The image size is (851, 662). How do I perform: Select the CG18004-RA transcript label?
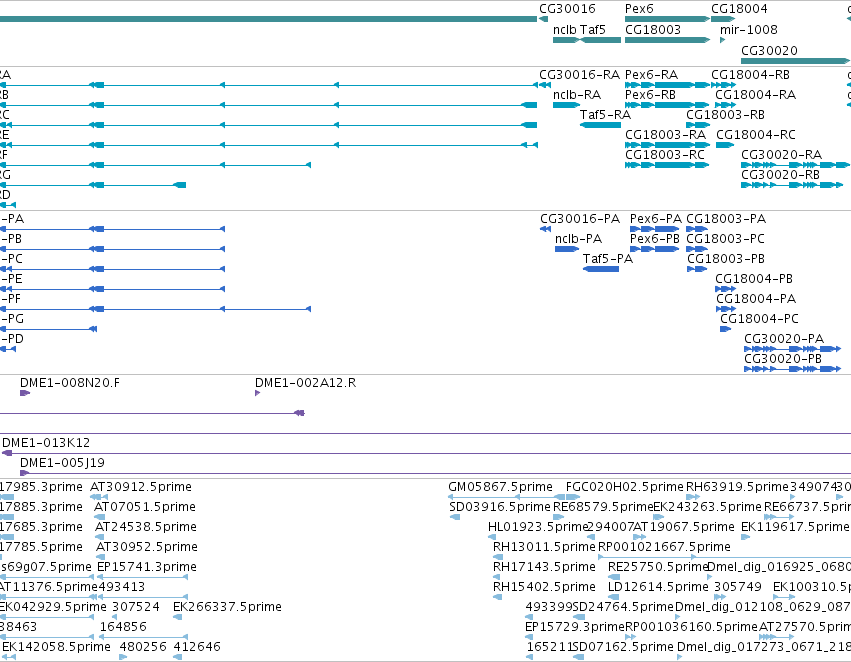click(x=755, y=95)
